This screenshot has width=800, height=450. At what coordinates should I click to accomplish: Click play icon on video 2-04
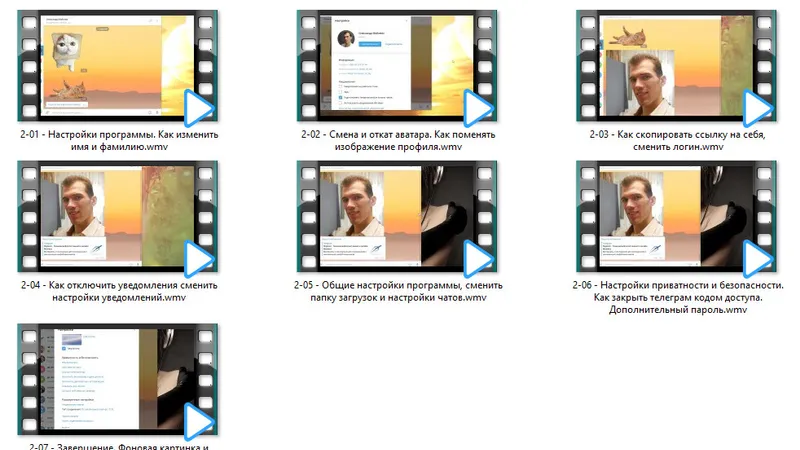(198, 259)
